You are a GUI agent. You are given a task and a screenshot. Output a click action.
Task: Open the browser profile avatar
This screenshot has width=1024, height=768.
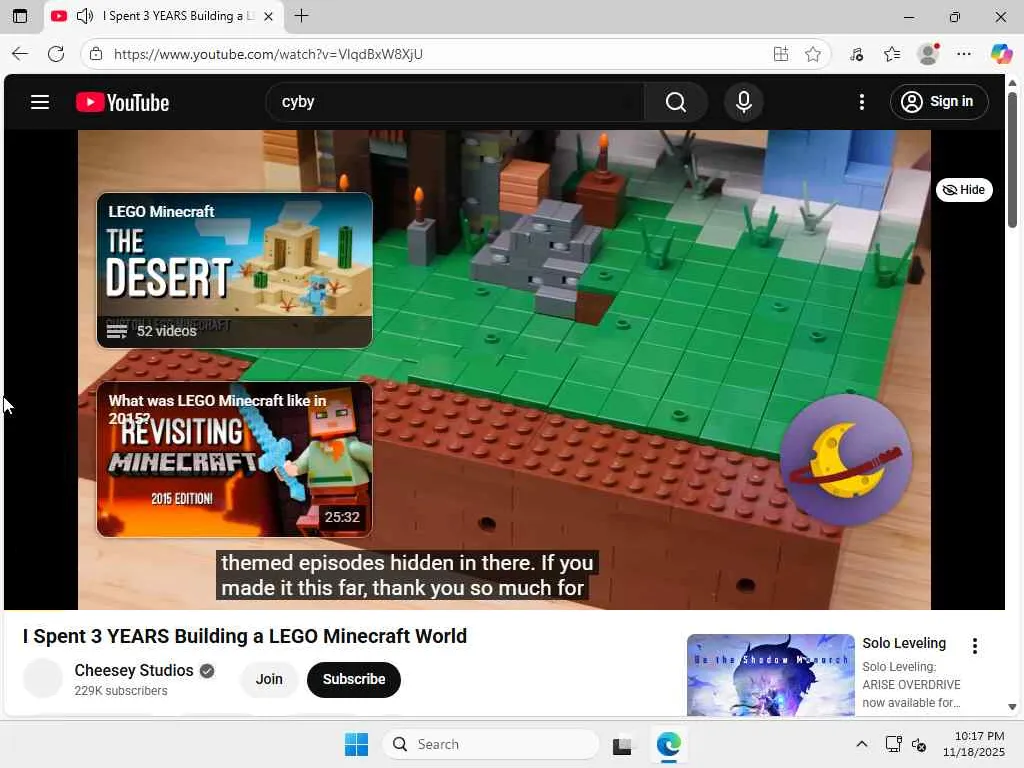[928, 54]
